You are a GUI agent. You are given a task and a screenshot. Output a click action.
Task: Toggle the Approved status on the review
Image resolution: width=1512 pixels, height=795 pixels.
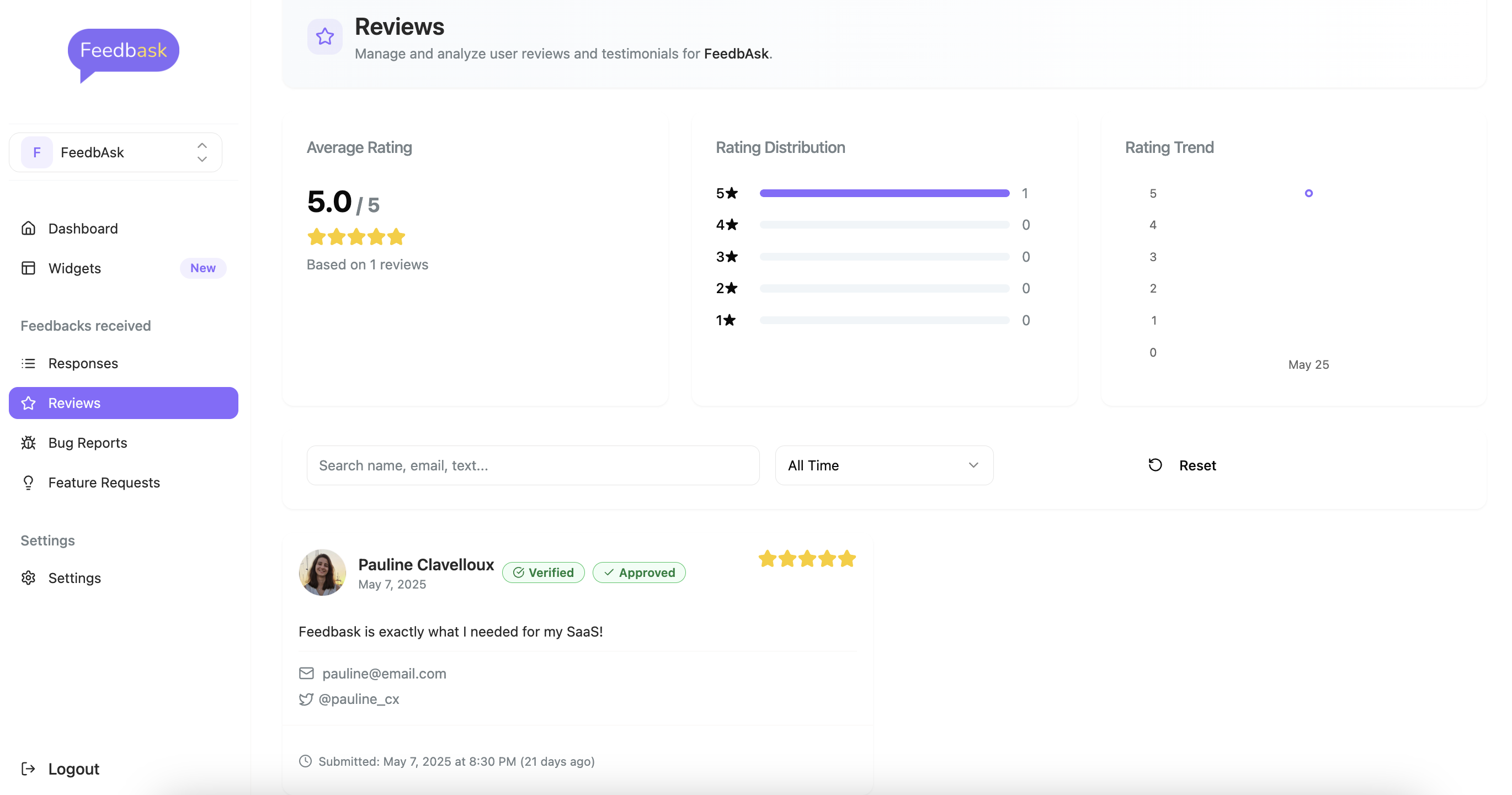point(639,572)
